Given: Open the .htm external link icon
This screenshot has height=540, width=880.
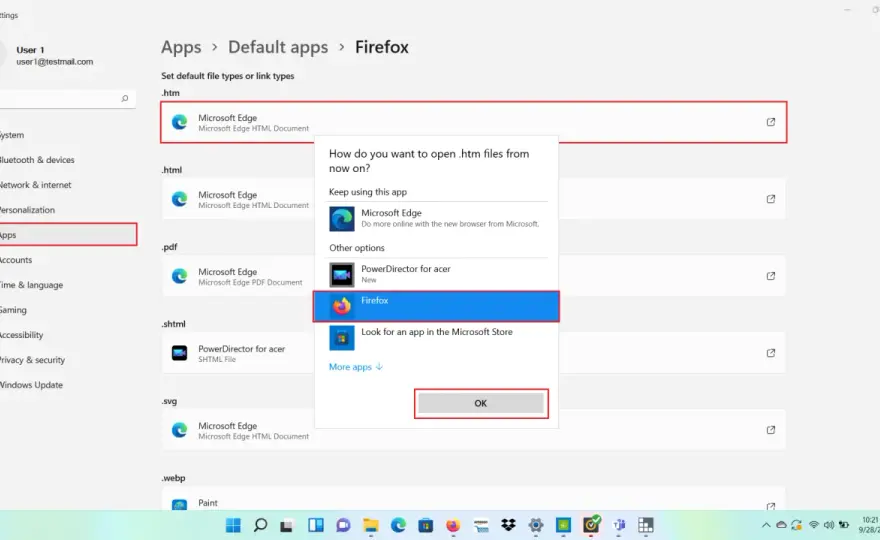Looking at the screenshot, I should click(x=771, y=122).
